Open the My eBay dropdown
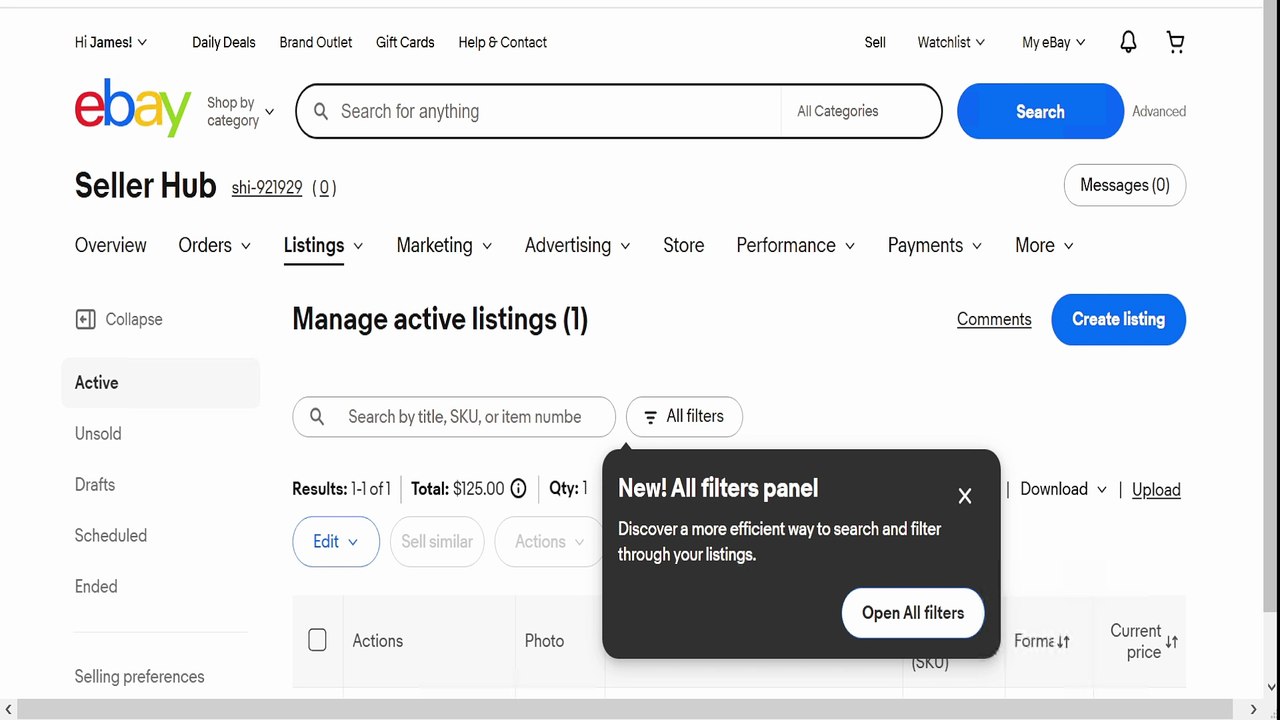The height and width of the screenshot is (720, 1280). point(1054,42)
